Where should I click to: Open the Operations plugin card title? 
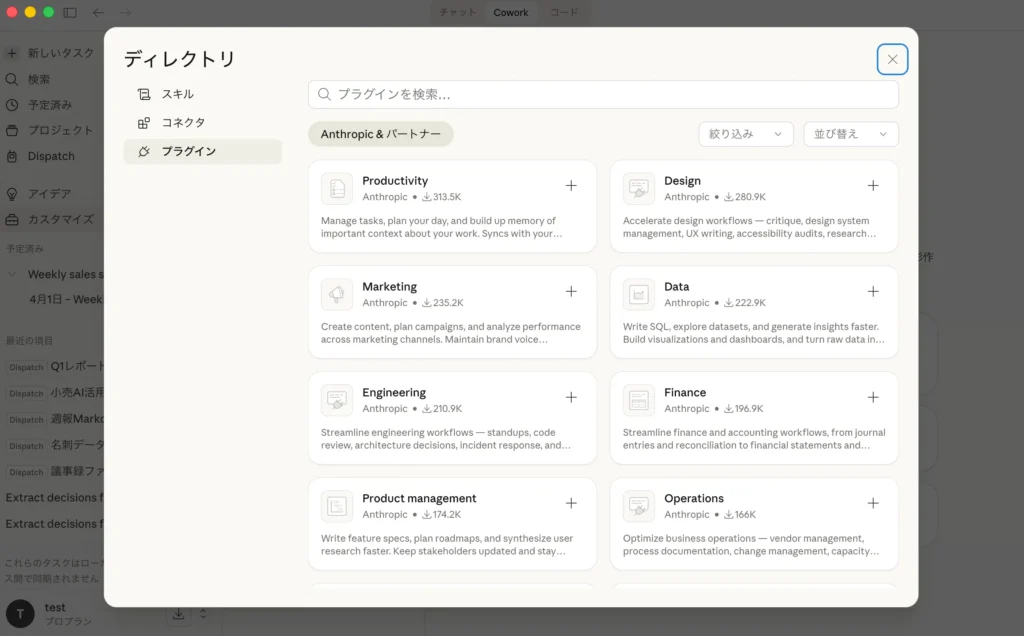pyautogui.click(x=693, y=498)
